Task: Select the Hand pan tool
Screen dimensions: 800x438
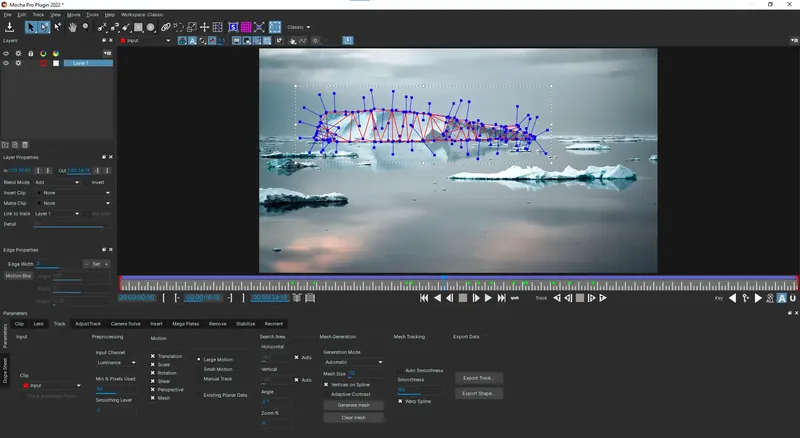Action: 72,27
